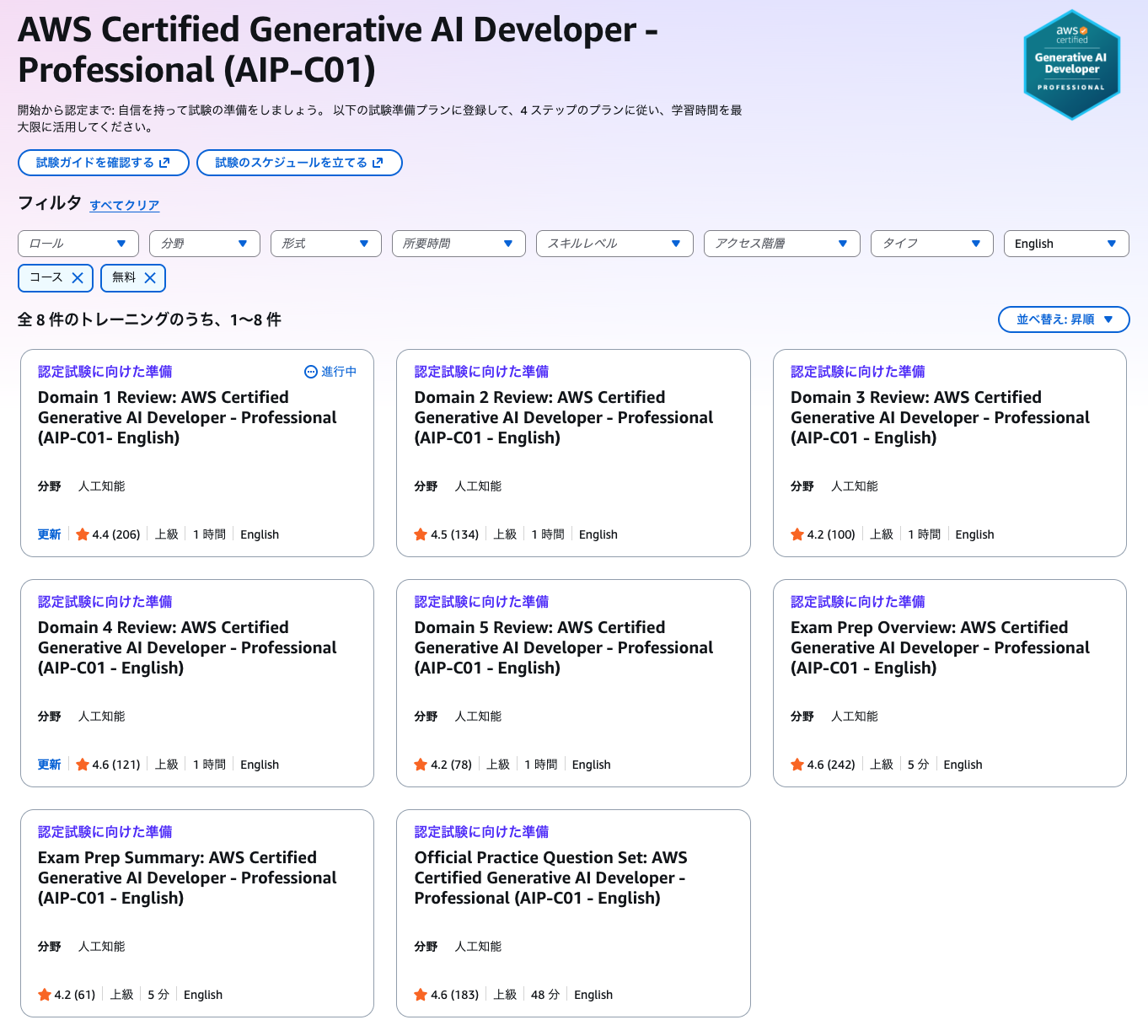Open the English language filter dropdown
The image size is (1148, 1036).
click(1066, 244)
